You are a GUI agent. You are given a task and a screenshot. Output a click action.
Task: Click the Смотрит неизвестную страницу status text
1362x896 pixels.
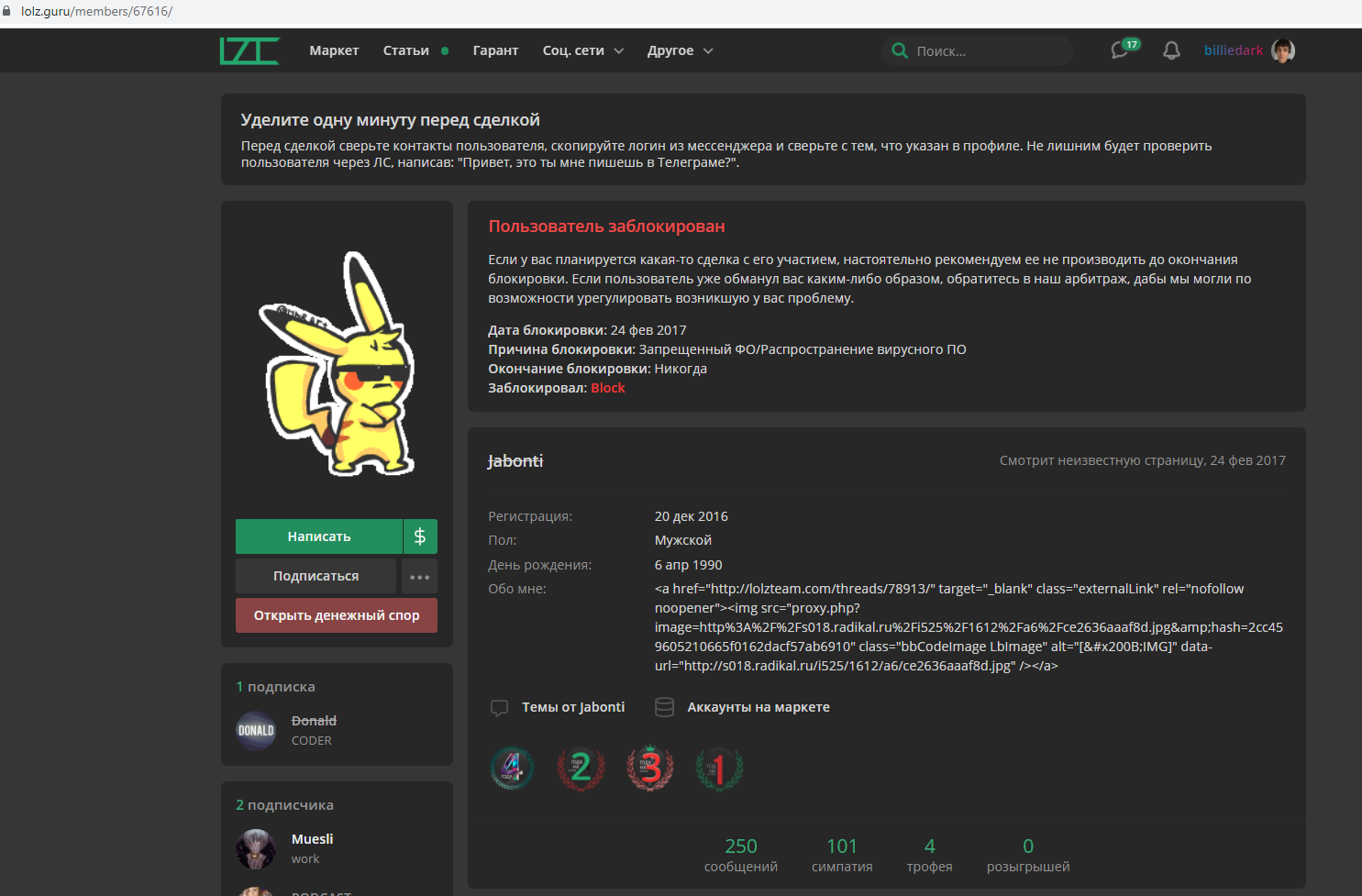click(x=1143, y=460)
